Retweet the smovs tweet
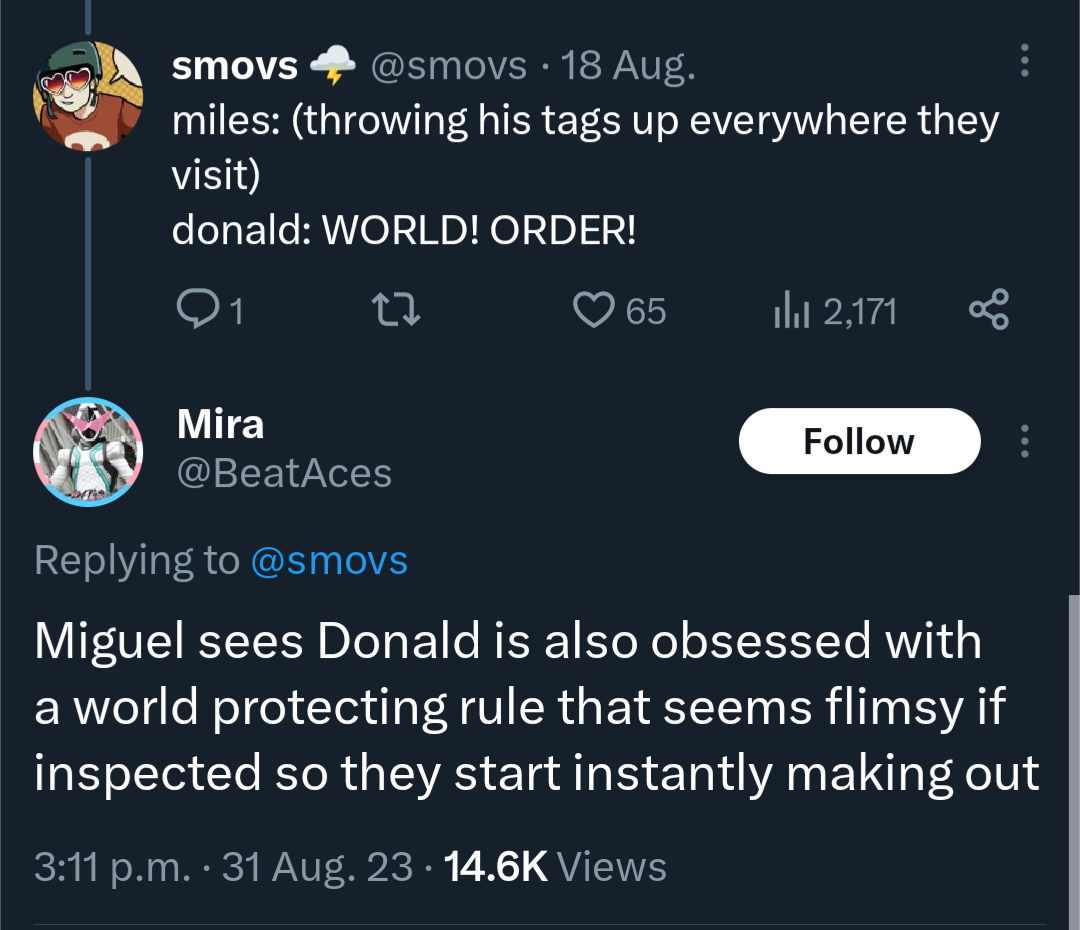The image size is (1080, 930). [x=395, y=312]
